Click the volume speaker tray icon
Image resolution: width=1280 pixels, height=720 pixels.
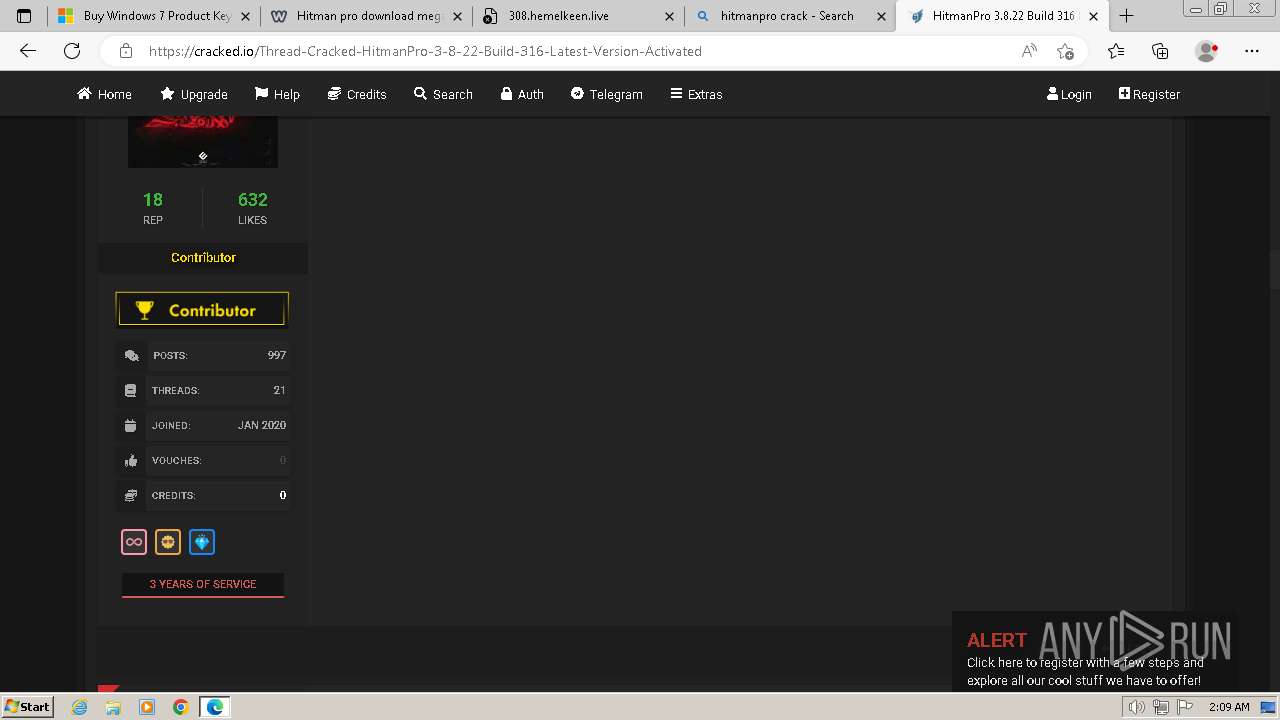(x=1137, y=707)
